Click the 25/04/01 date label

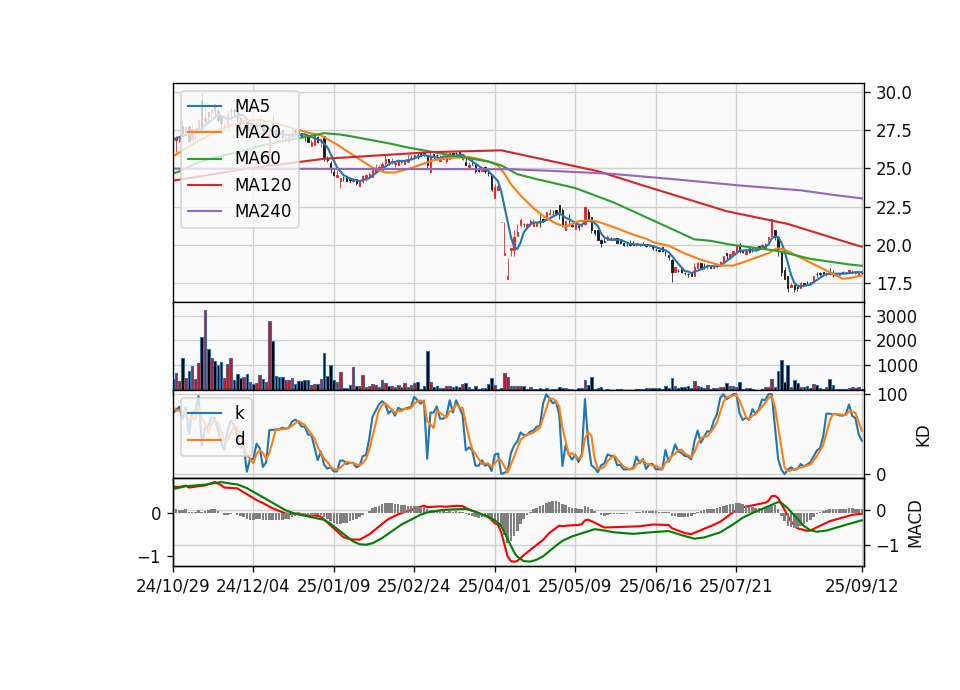coord(495,586)
